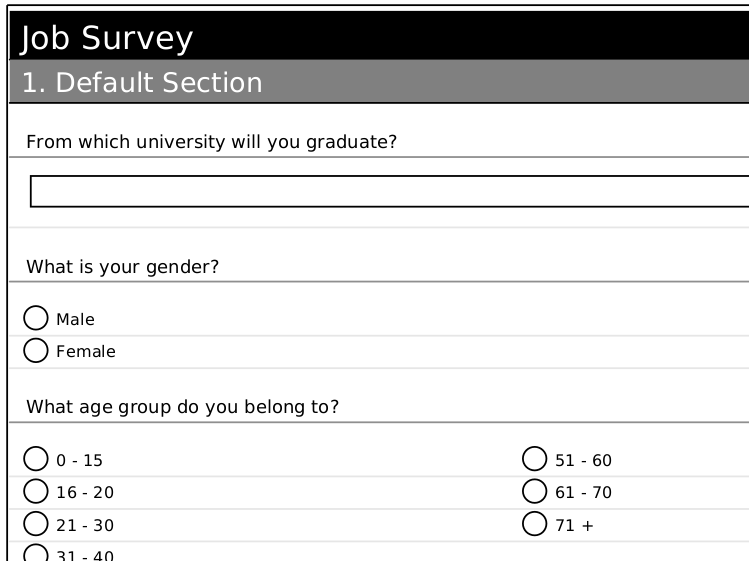Pick the 21 - 30 age radio button

coord(36,523)
